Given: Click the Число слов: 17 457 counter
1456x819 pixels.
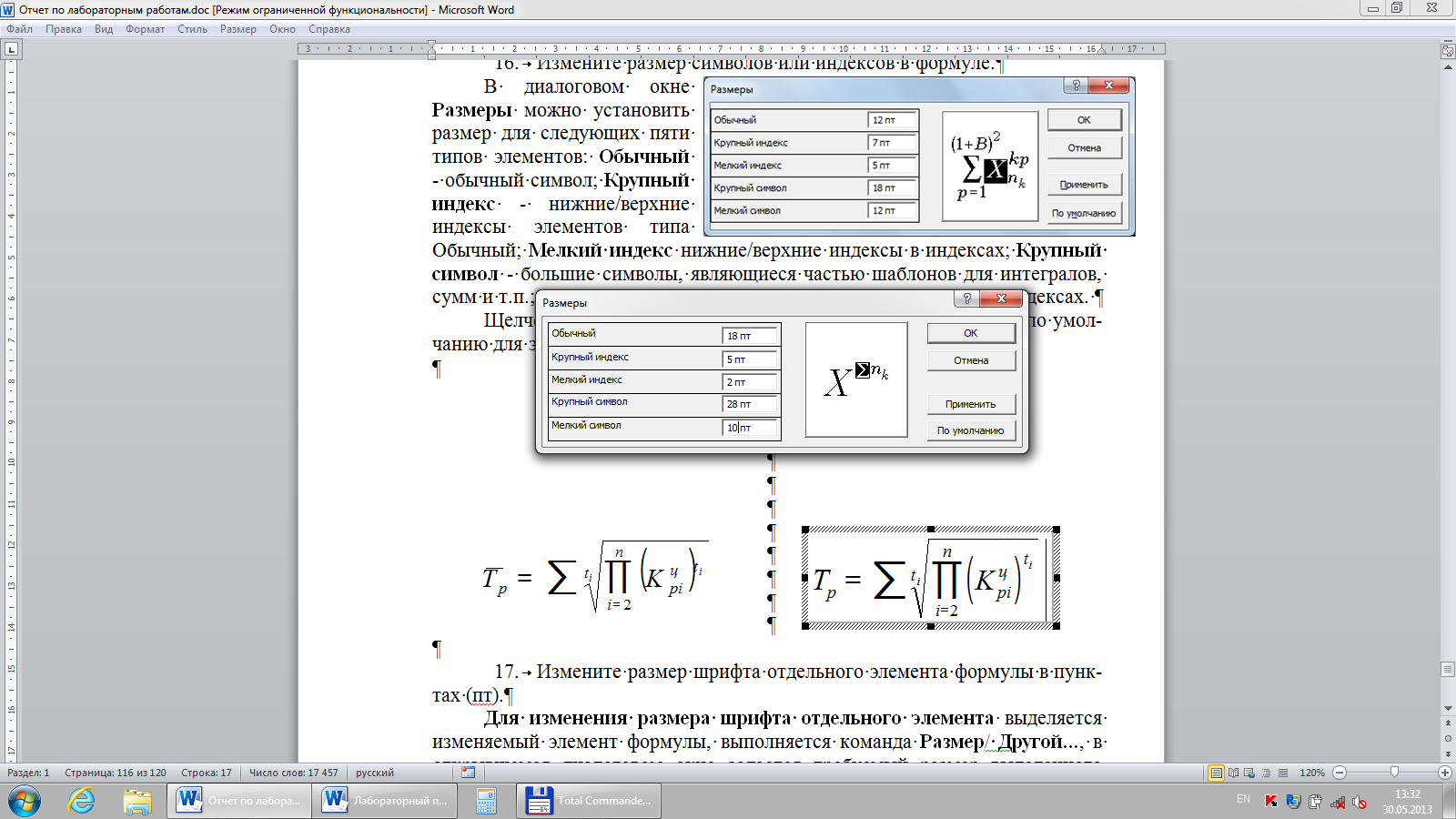Looking at the screenshot, I should pyautogui.click(x=294, y=773).
